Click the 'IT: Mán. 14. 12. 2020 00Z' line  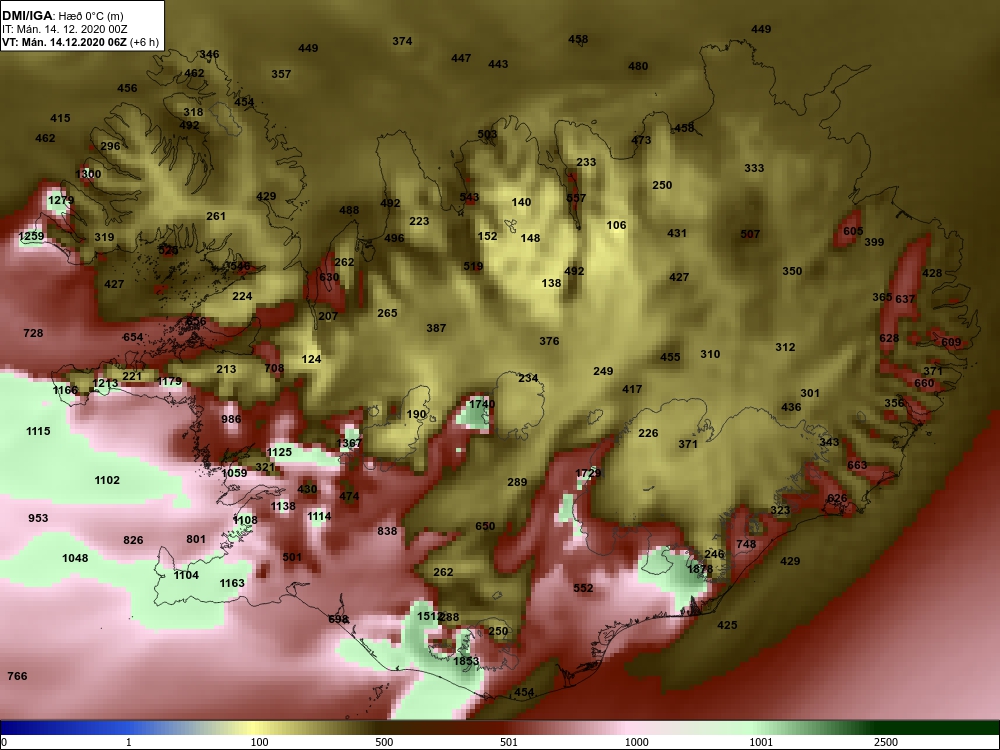click(x=64, y=29)
